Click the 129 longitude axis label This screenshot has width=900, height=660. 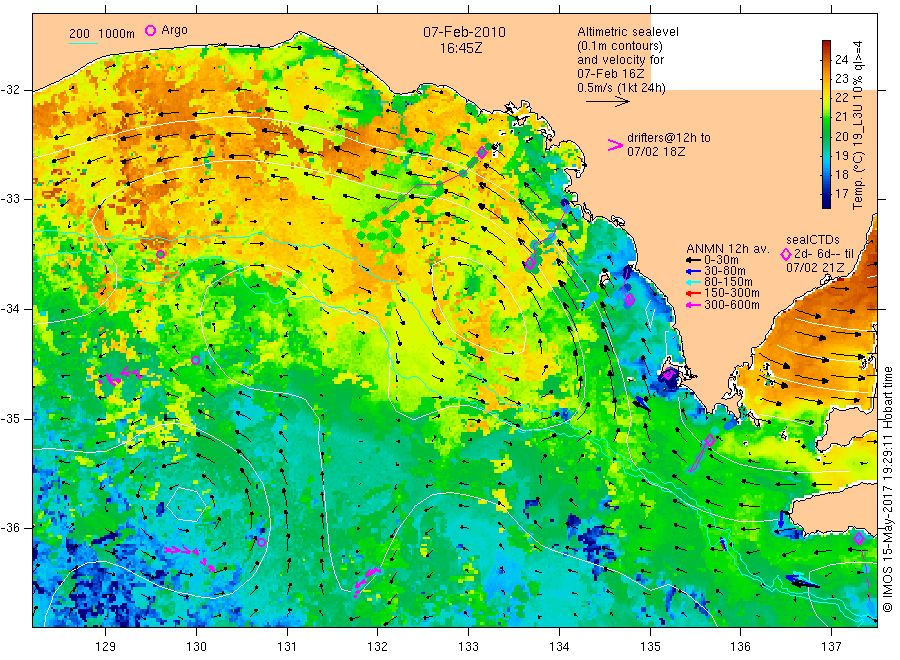pyautogui.click(x=106, y=647)
